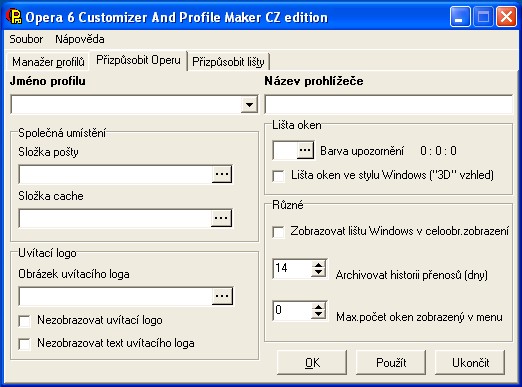Close the Opera Customizer window
The width and height of the screenshot is (522, 387).
point(506,17)
